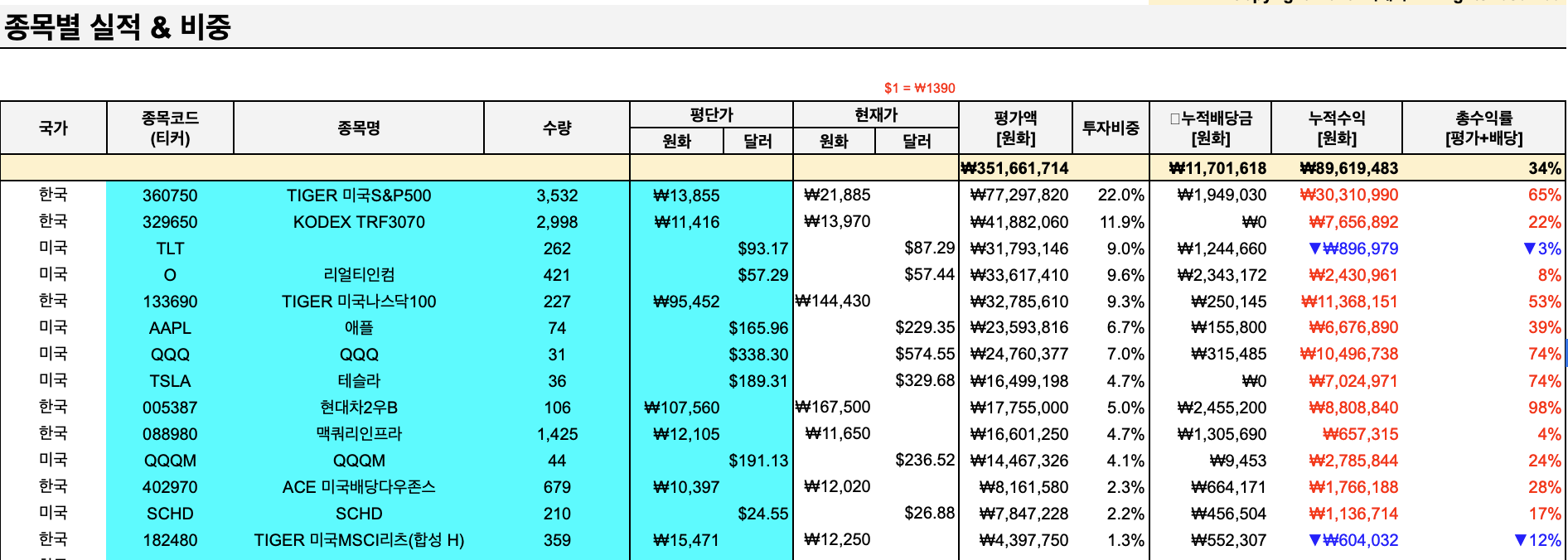Select ticker cell 360750
Screen dimensions: 1568x560
tap(170, 196)
